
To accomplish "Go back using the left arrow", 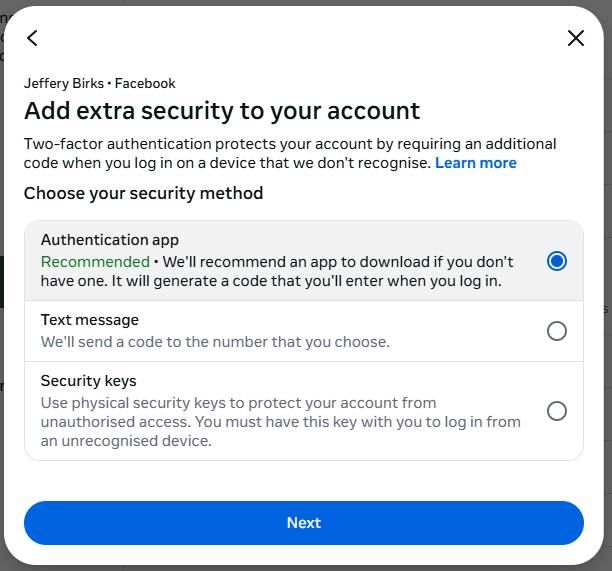I will tap(33, 38).
